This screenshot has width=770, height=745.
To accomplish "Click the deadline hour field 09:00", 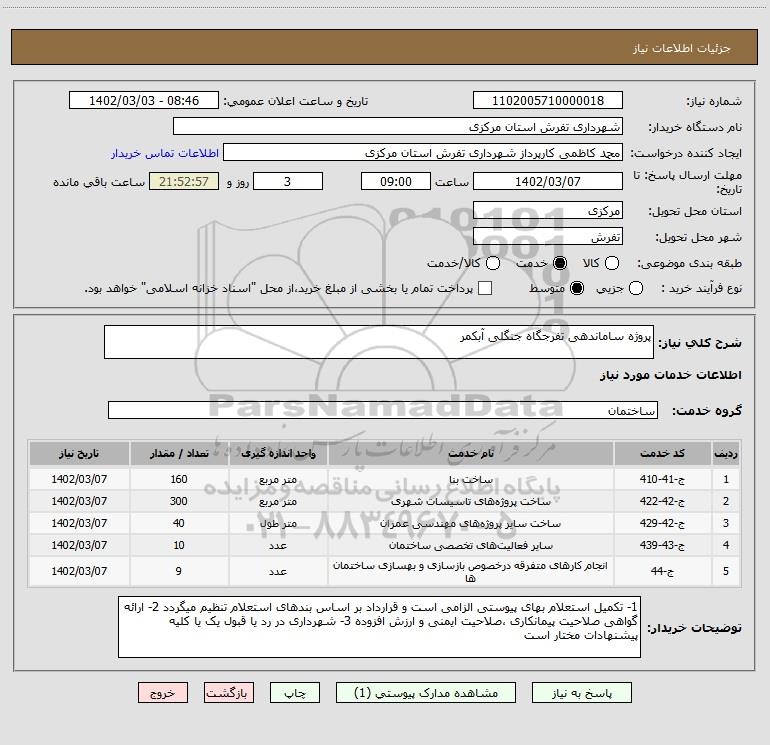I will pos(396,182).
